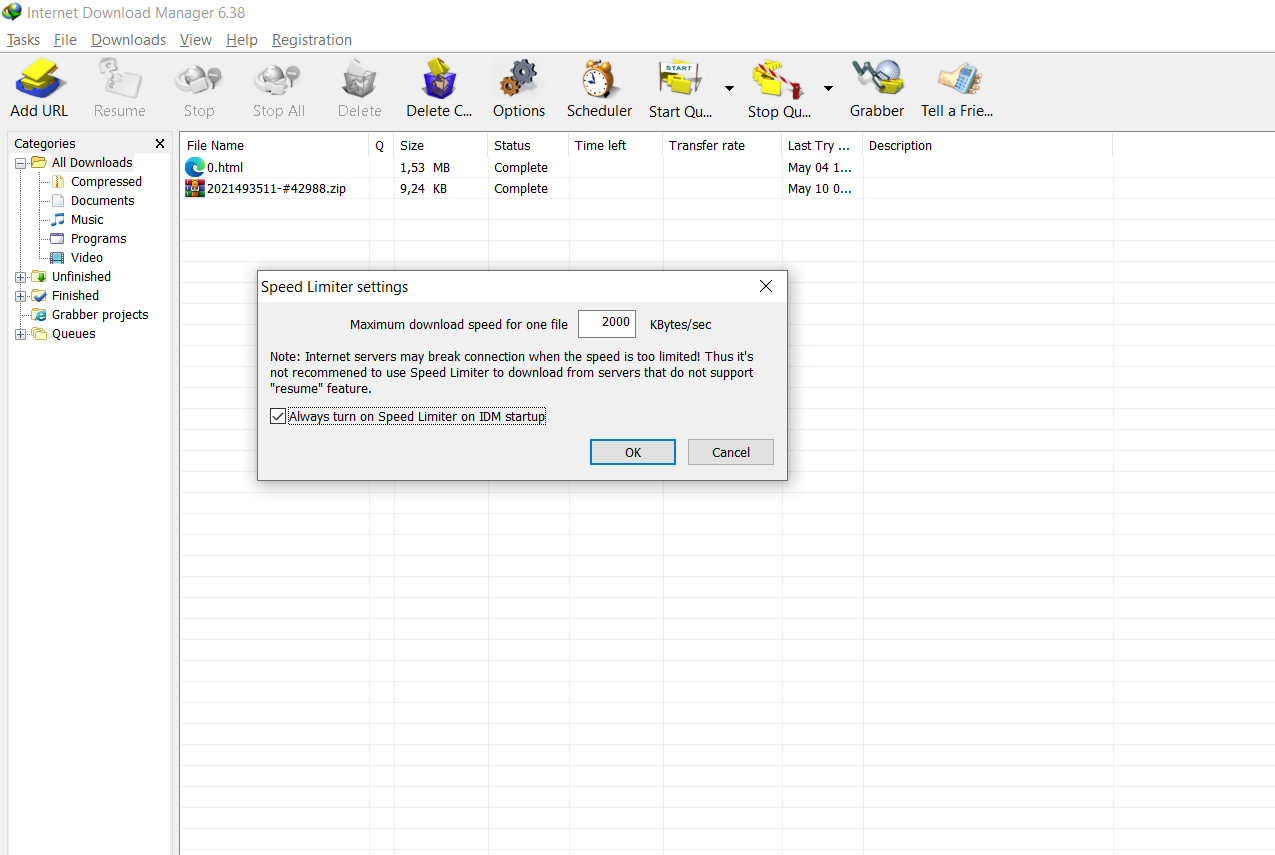Open the File menu
The width and height of the screenshot is (1275, 855).
(x=65, y=40)
